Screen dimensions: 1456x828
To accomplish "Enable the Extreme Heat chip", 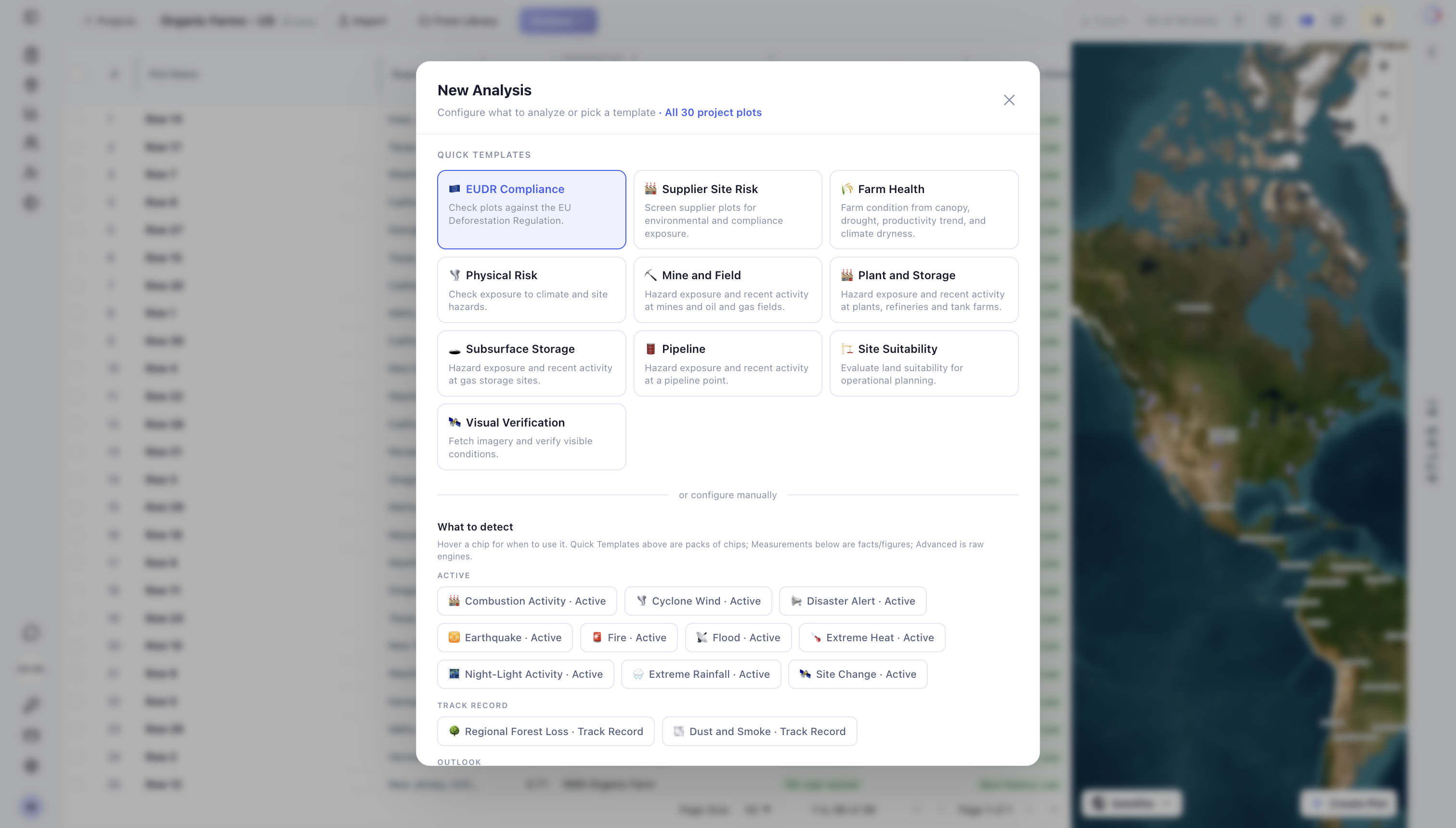I will coord(872,637).
